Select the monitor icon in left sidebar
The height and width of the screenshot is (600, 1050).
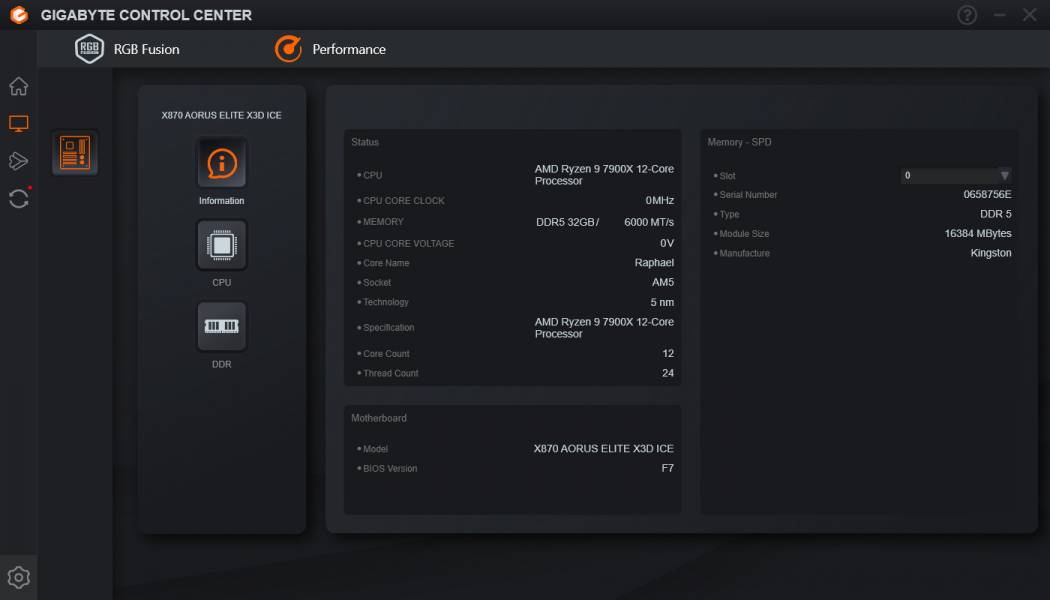click(x=18, y=124)
